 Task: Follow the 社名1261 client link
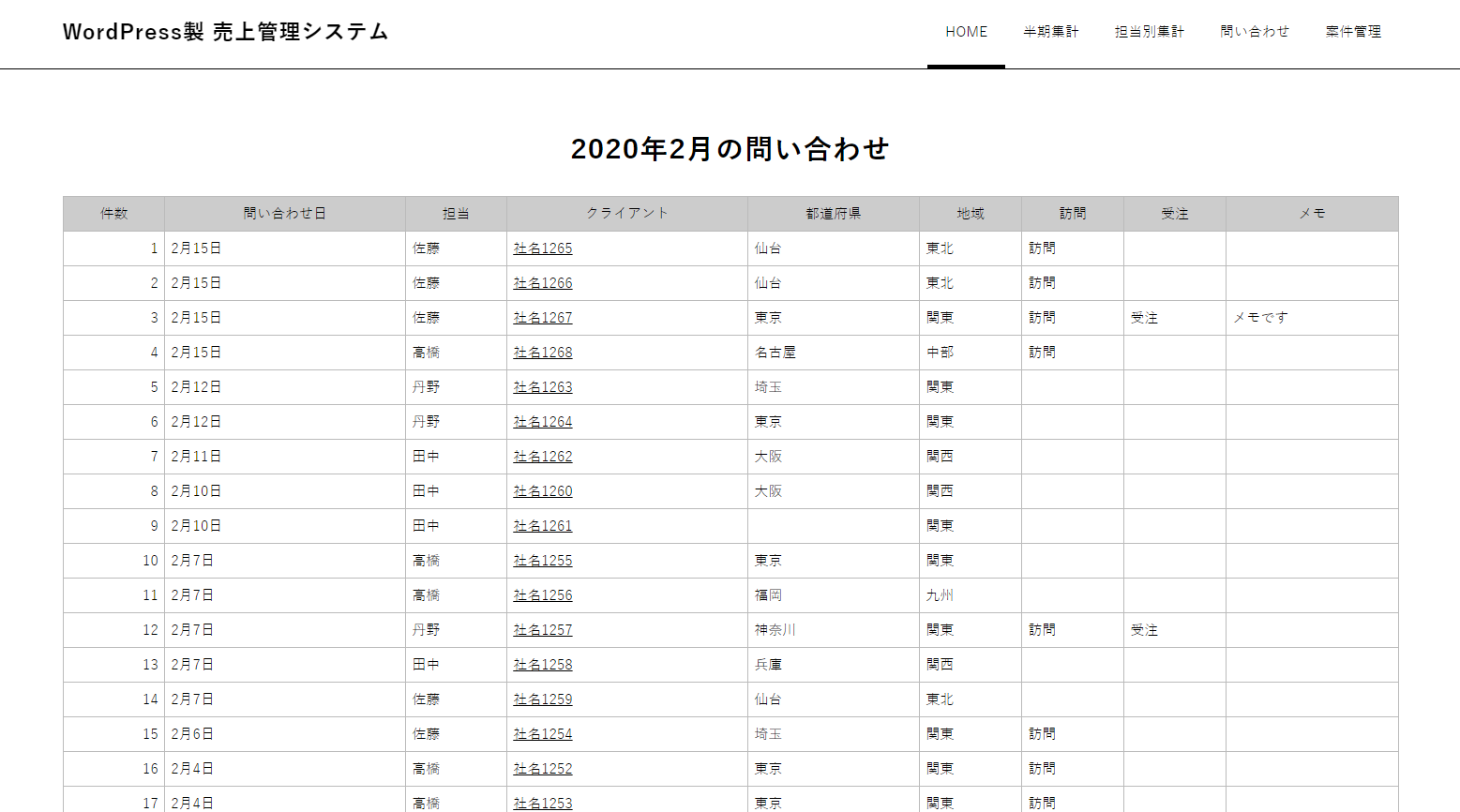[x=542, y=526]
